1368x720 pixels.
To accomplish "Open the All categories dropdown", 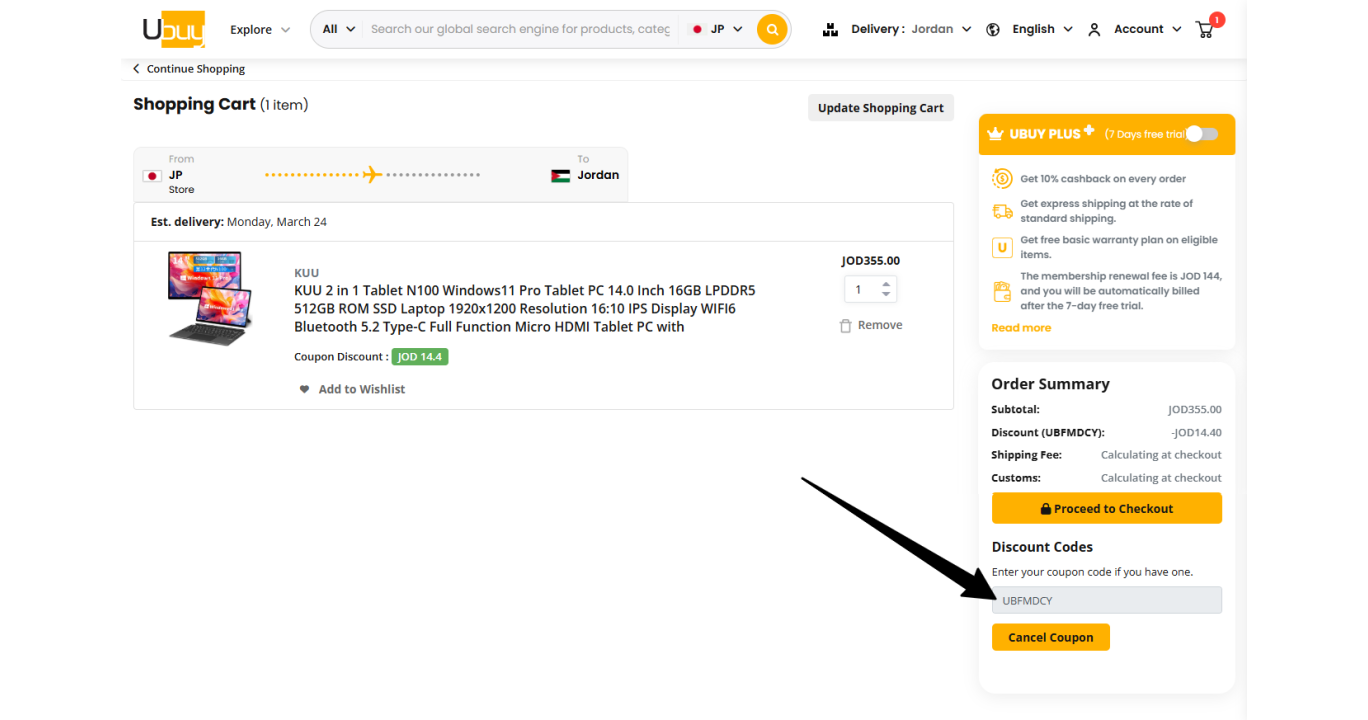I will [339, 29].
